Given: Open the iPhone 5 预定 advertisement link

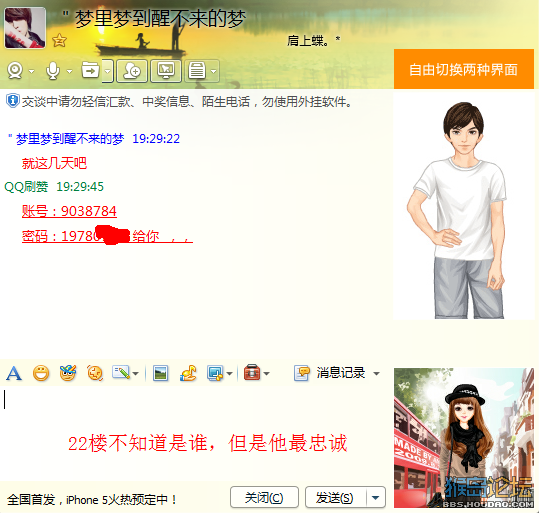Looking at the screenshot, I should click(x=91, y=500).
